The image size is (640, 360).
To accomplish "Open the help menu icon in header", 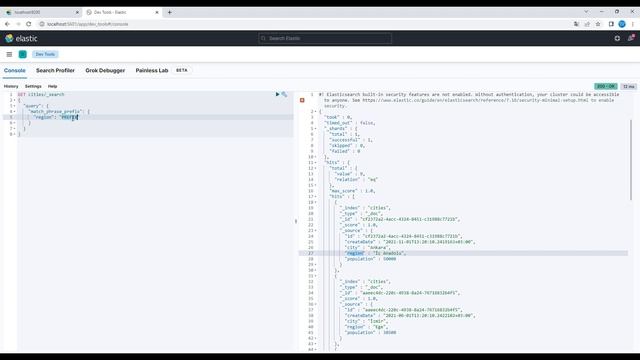I will pos(617,38).
